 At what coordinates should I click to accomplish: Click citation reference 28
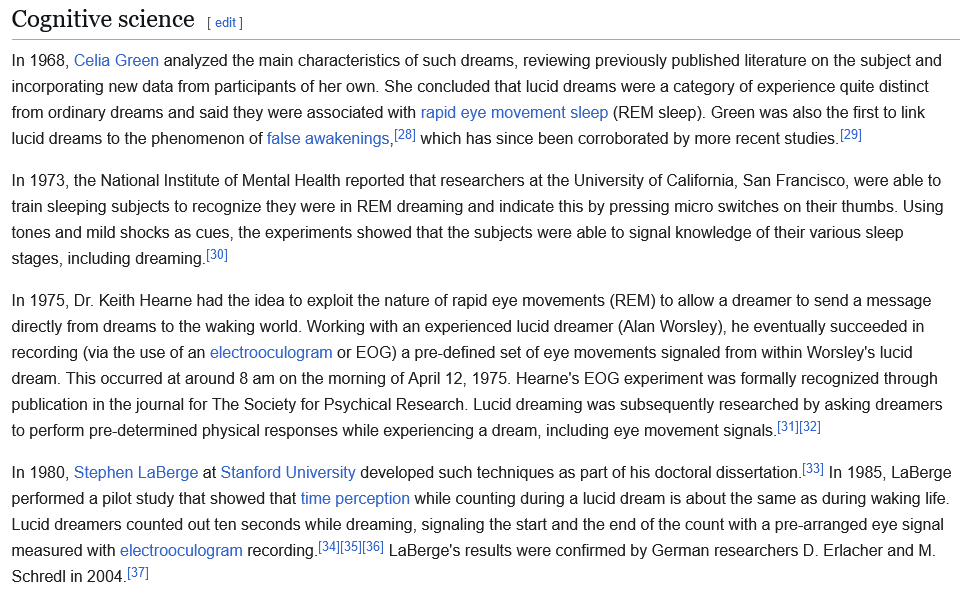405,134
